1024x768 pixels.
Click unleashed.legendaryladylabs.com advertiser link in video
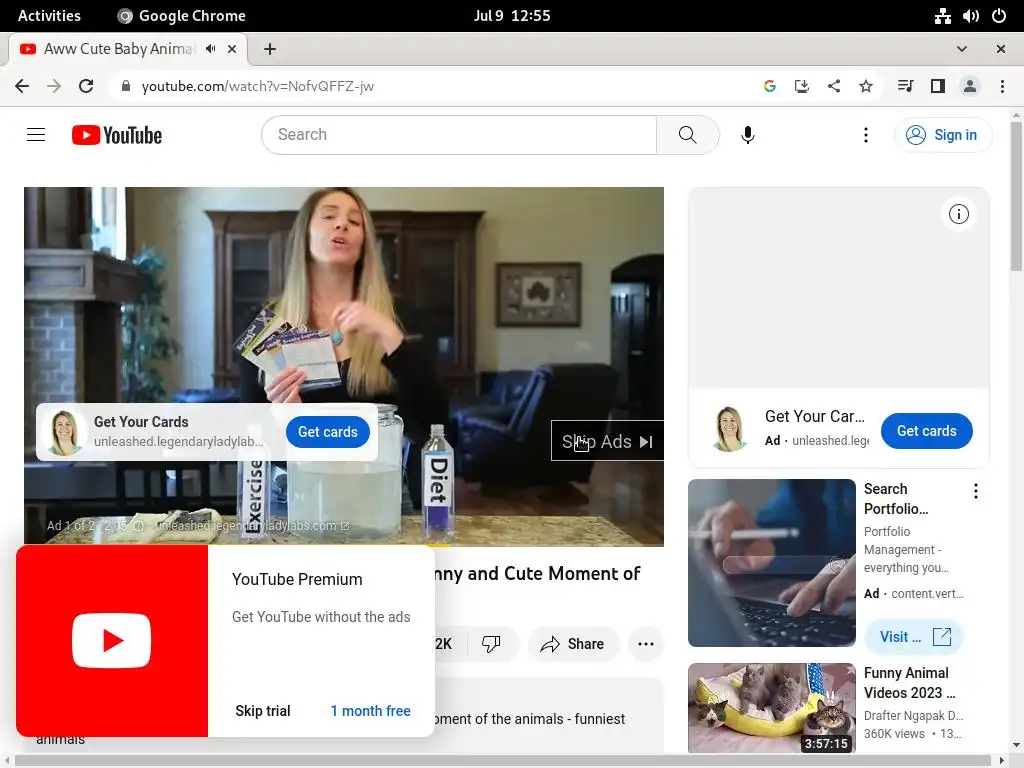point(252,526)
